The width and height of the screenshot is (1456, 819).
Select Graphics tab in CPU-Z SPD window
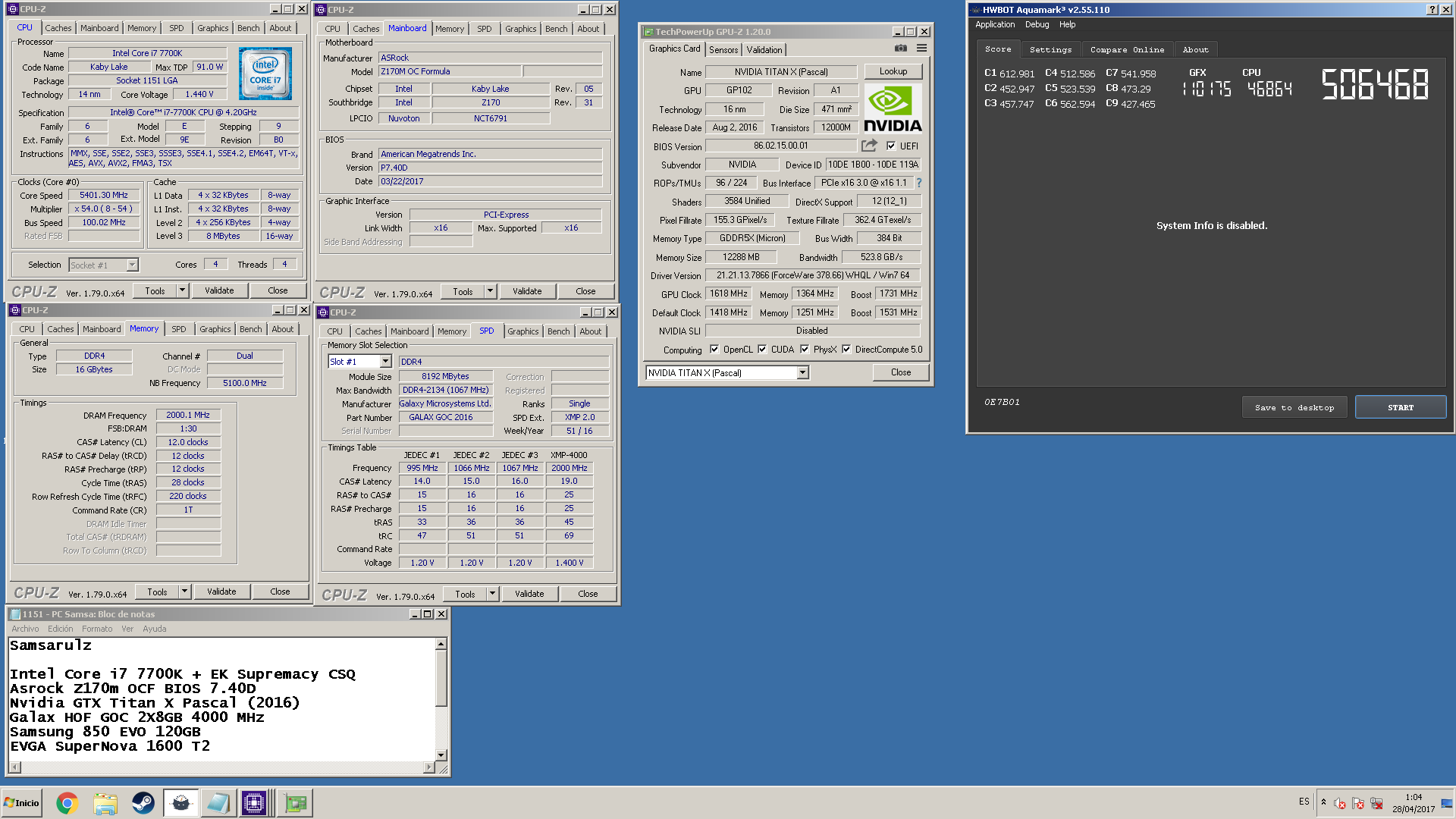click(x=522, y=331)
